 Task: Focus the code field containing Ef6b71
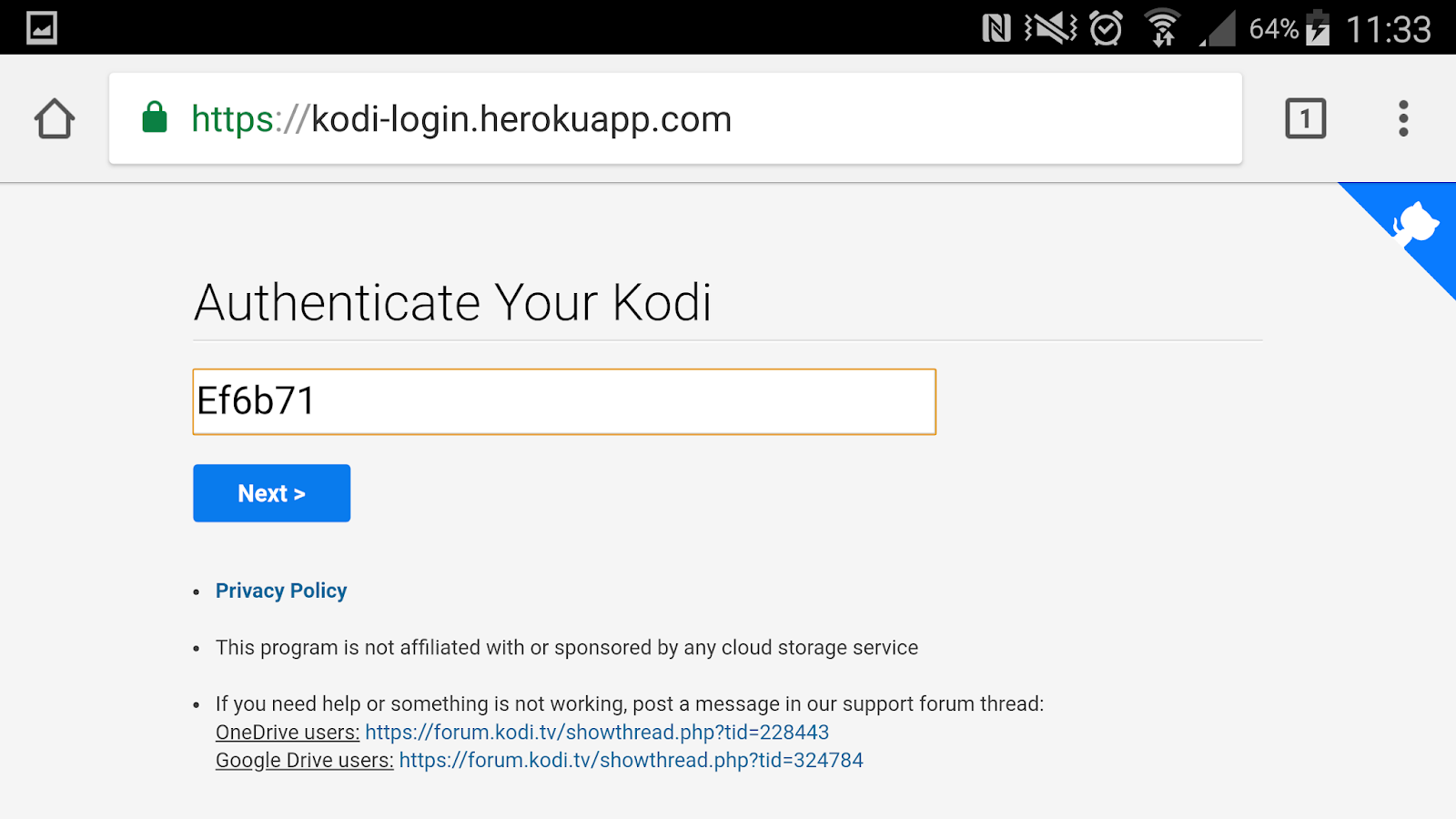[x=564, y=401]
